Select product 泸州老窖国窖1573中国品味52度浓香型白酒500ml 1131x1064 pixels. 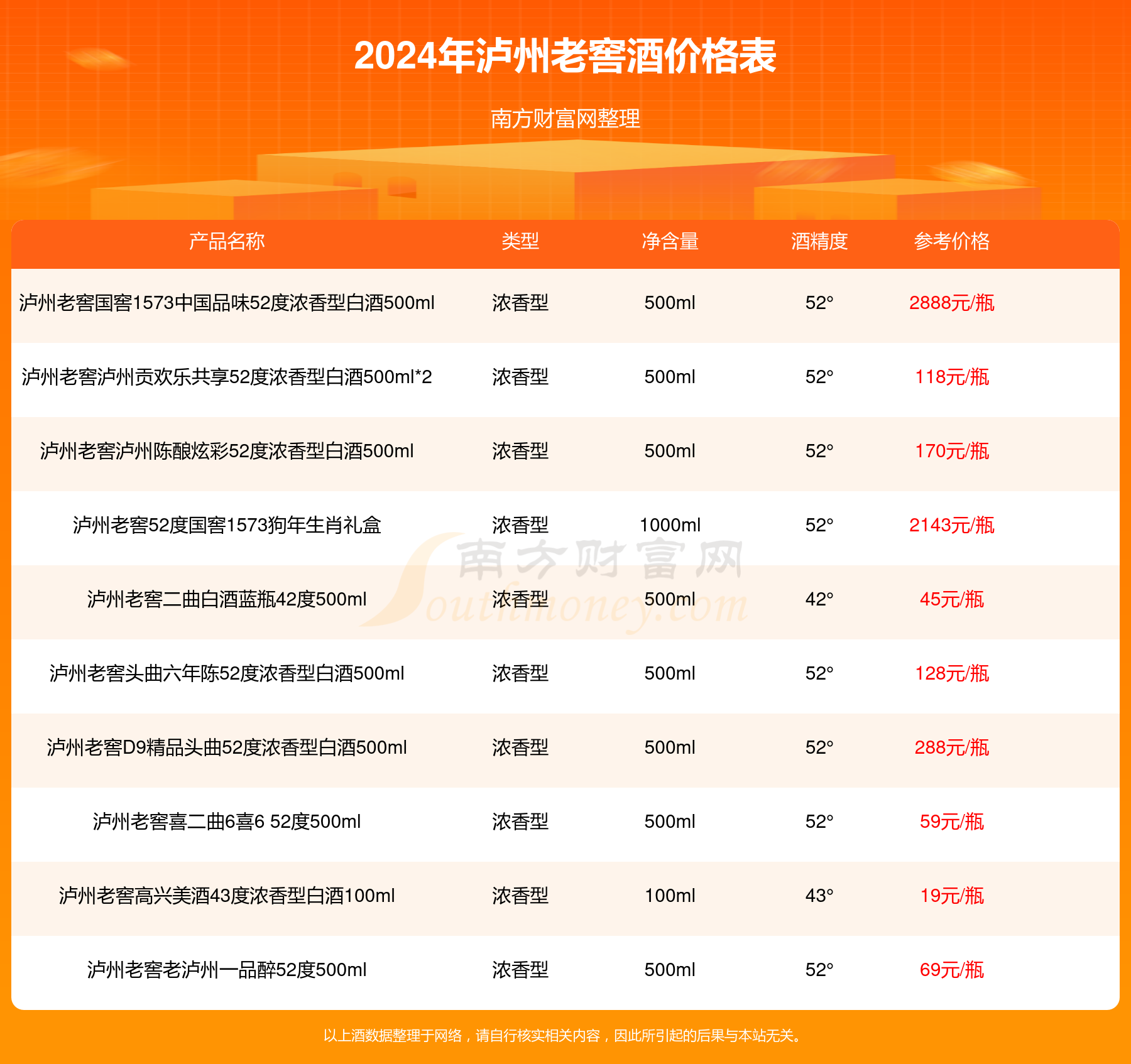click(227, 303)
